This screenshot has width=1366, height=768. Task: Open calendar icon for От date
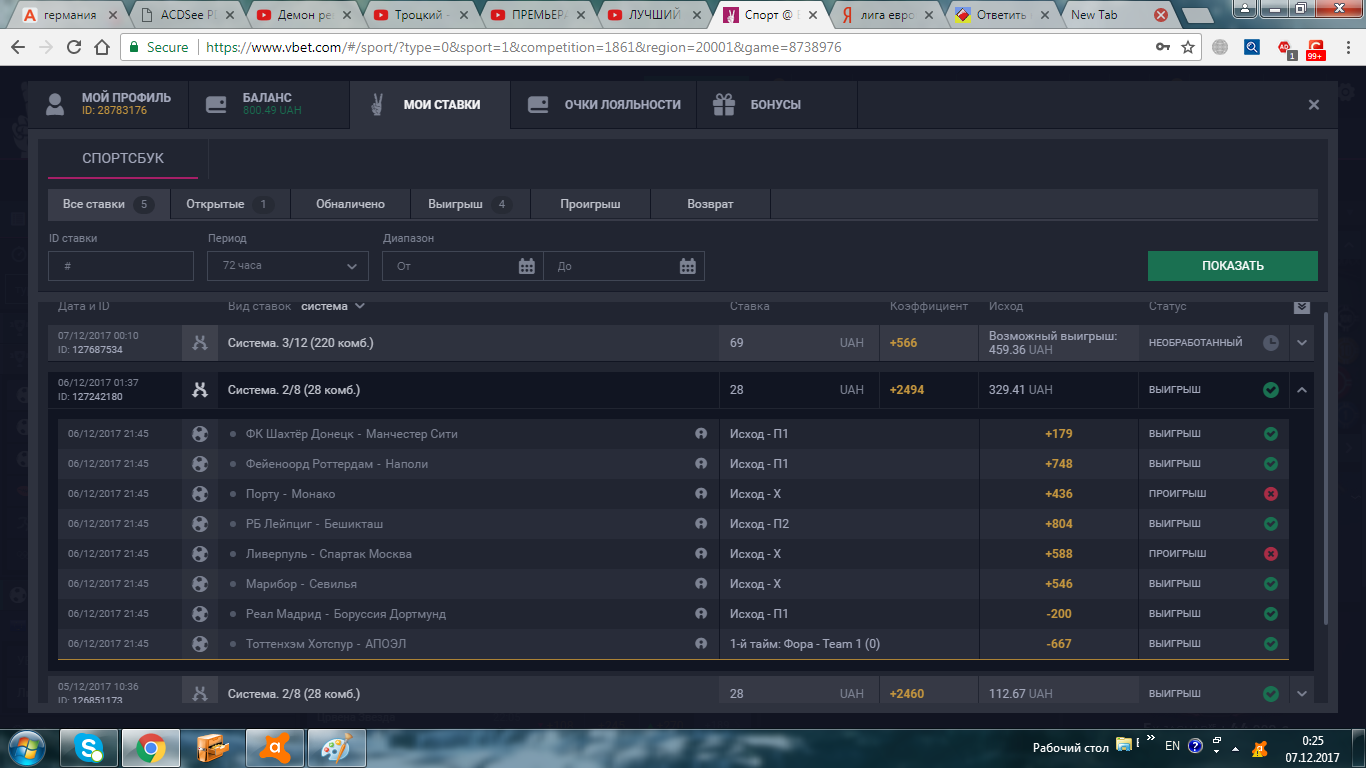[x=527, y=266]
